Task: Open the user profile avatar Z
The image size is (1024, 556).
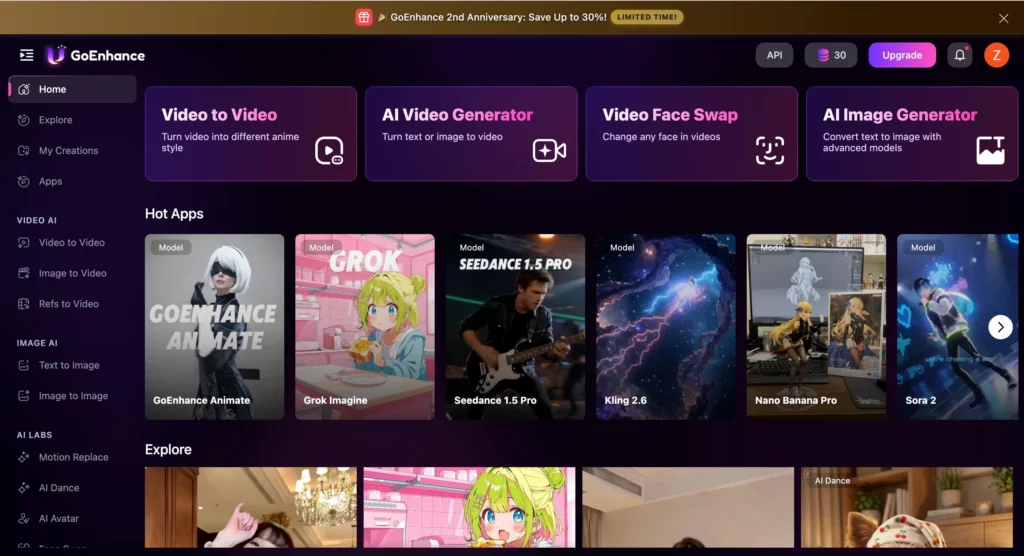Action: point(997,55)
